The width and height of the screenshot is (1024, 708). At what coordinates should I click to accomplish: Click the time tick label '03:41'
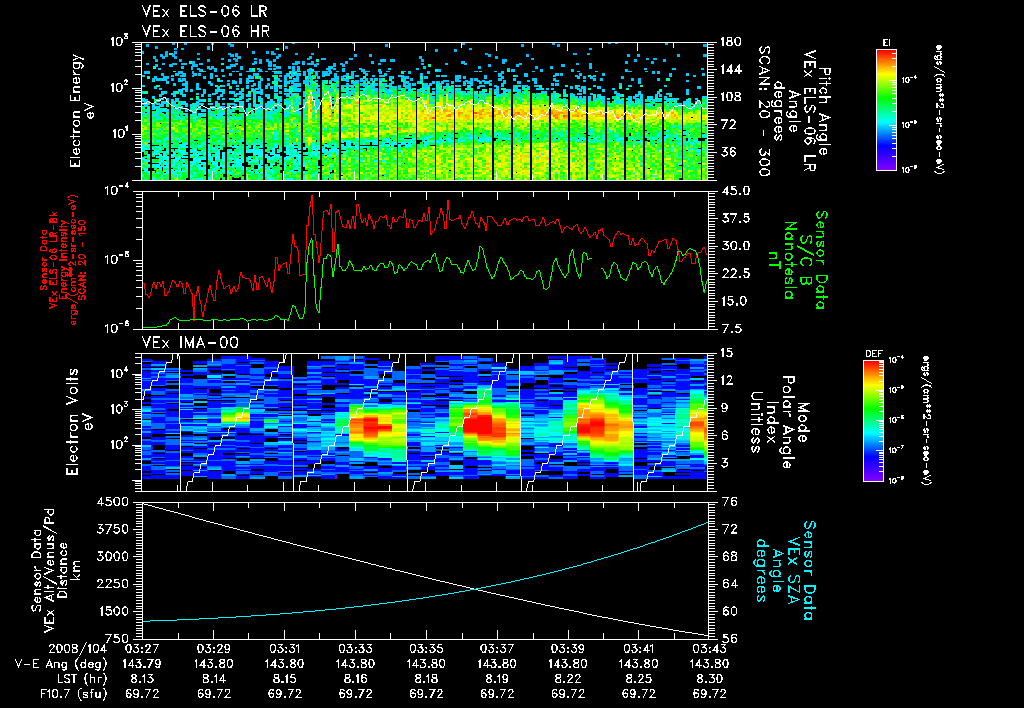pos(639,649)
